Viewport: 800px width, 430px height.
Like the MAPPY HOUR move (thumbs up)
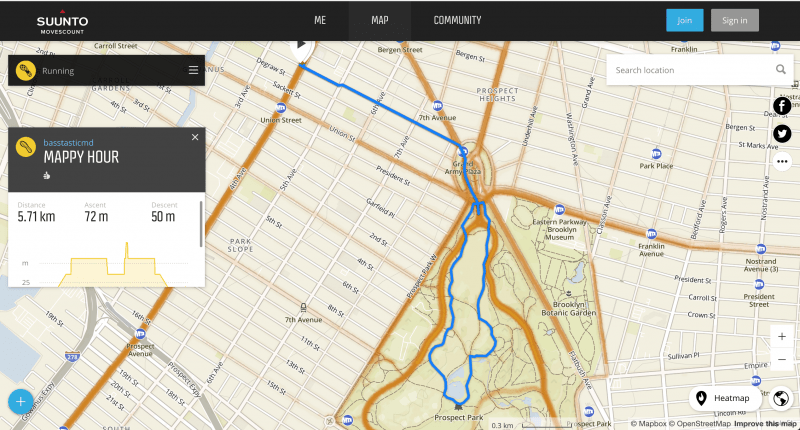point(46,174)
